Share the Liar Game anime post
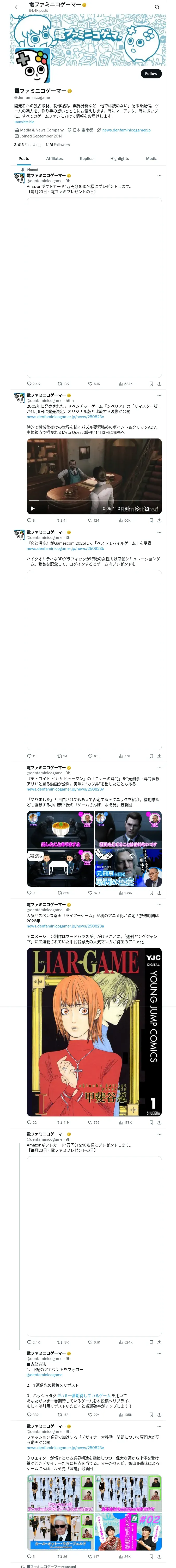The width and height of the screenshot is (176, 1568). (159, 1122)
